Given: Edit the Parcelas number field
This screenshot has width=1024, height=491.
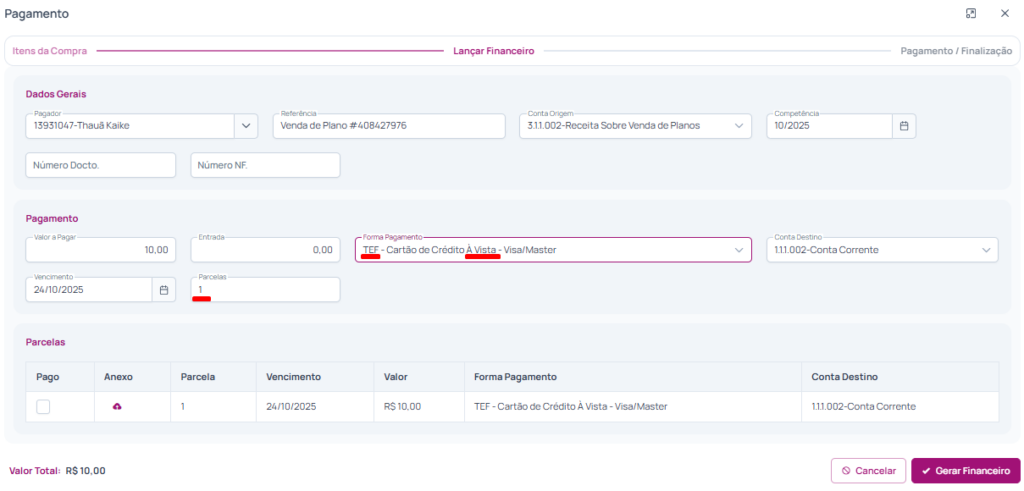Looking at the screenshot, I should (265, 290).
